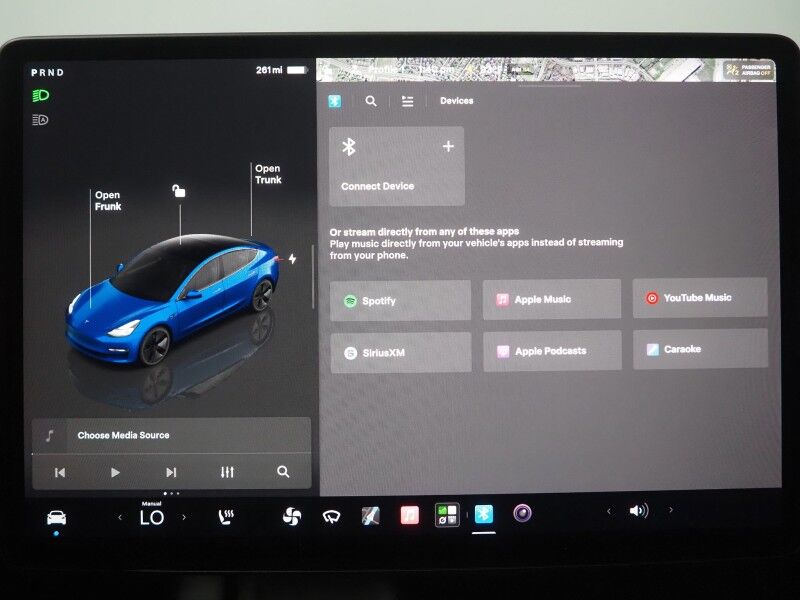Tap the 261 mi battery range readout
The height and width of the screenshot is (600, 800).
(269, 70)
